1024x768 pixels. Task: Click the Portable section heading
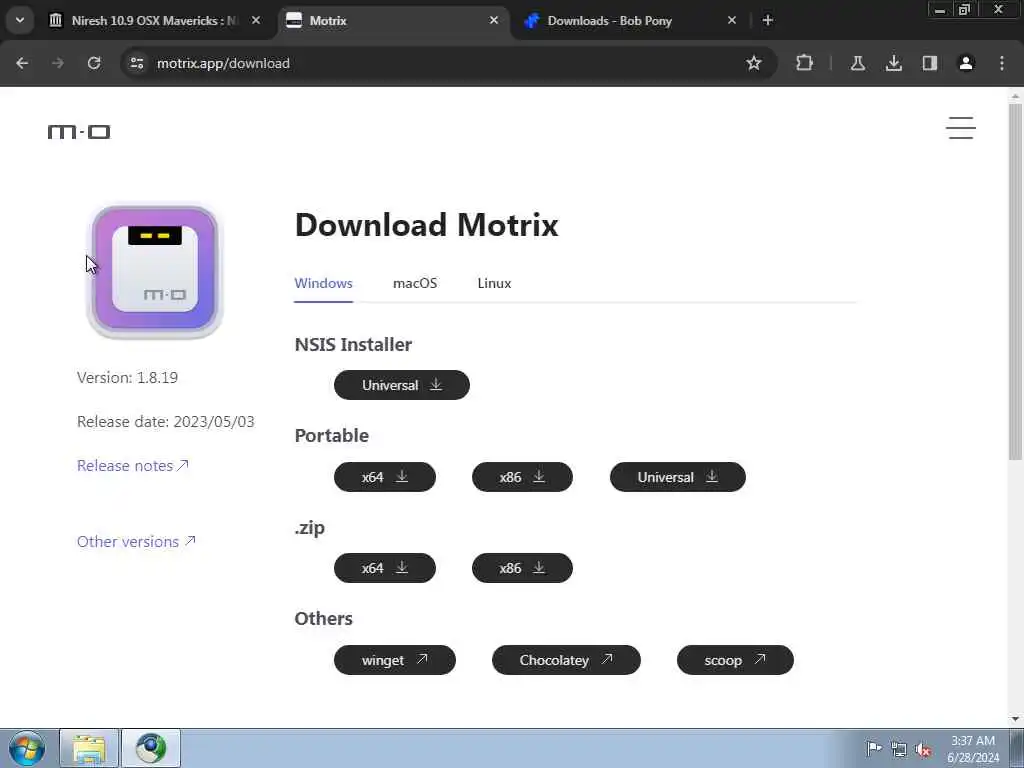click(x=332, y=436)
